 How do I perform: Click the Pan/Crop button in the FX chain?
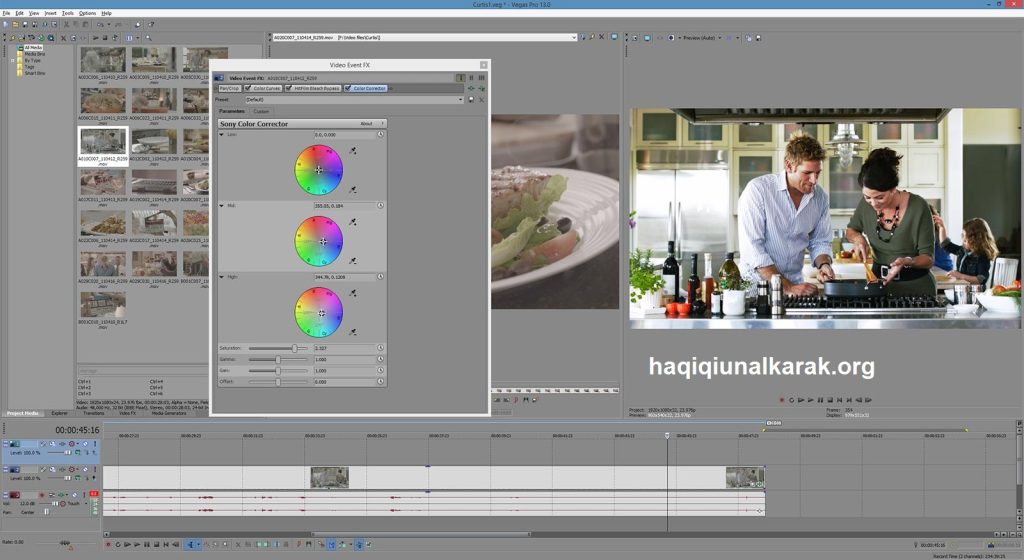click(x=229, y=88)
